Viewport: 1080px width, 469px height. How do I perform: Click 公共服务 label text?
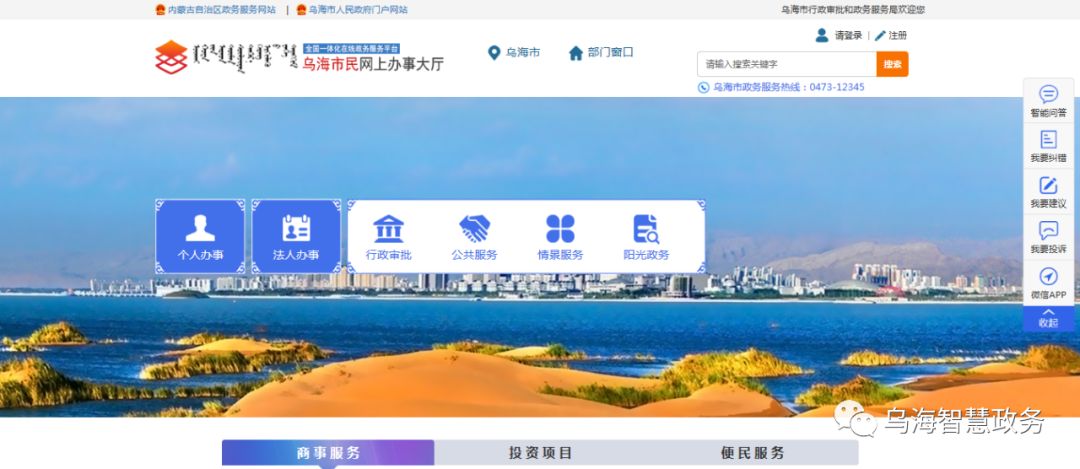point(475,255)
